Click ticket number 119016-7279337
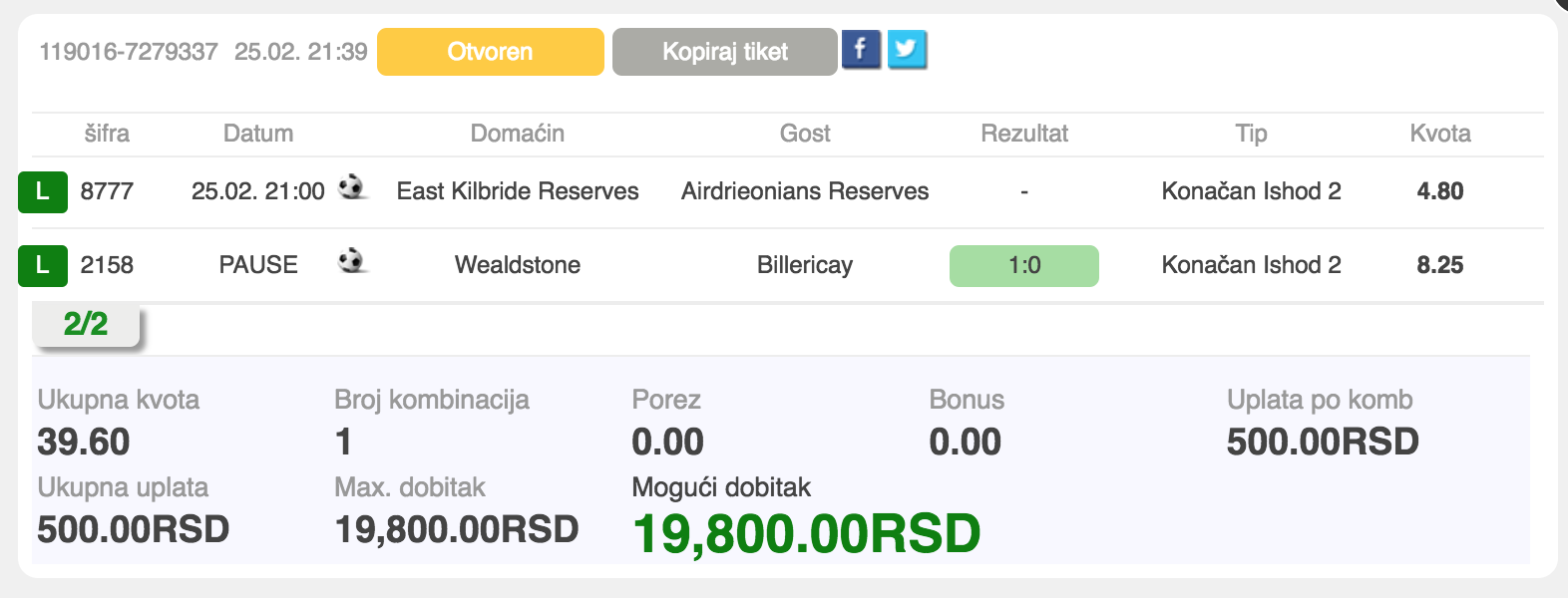This screenshot has height=598, width=1568. point(128,52)
